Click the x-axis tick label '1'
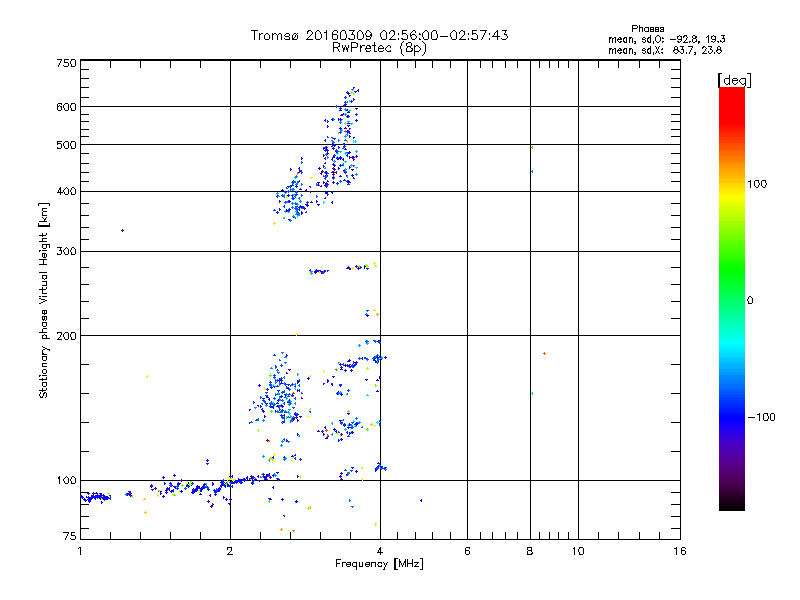The width and height of the screenshot is (800, 600). (x=80, y=551)
